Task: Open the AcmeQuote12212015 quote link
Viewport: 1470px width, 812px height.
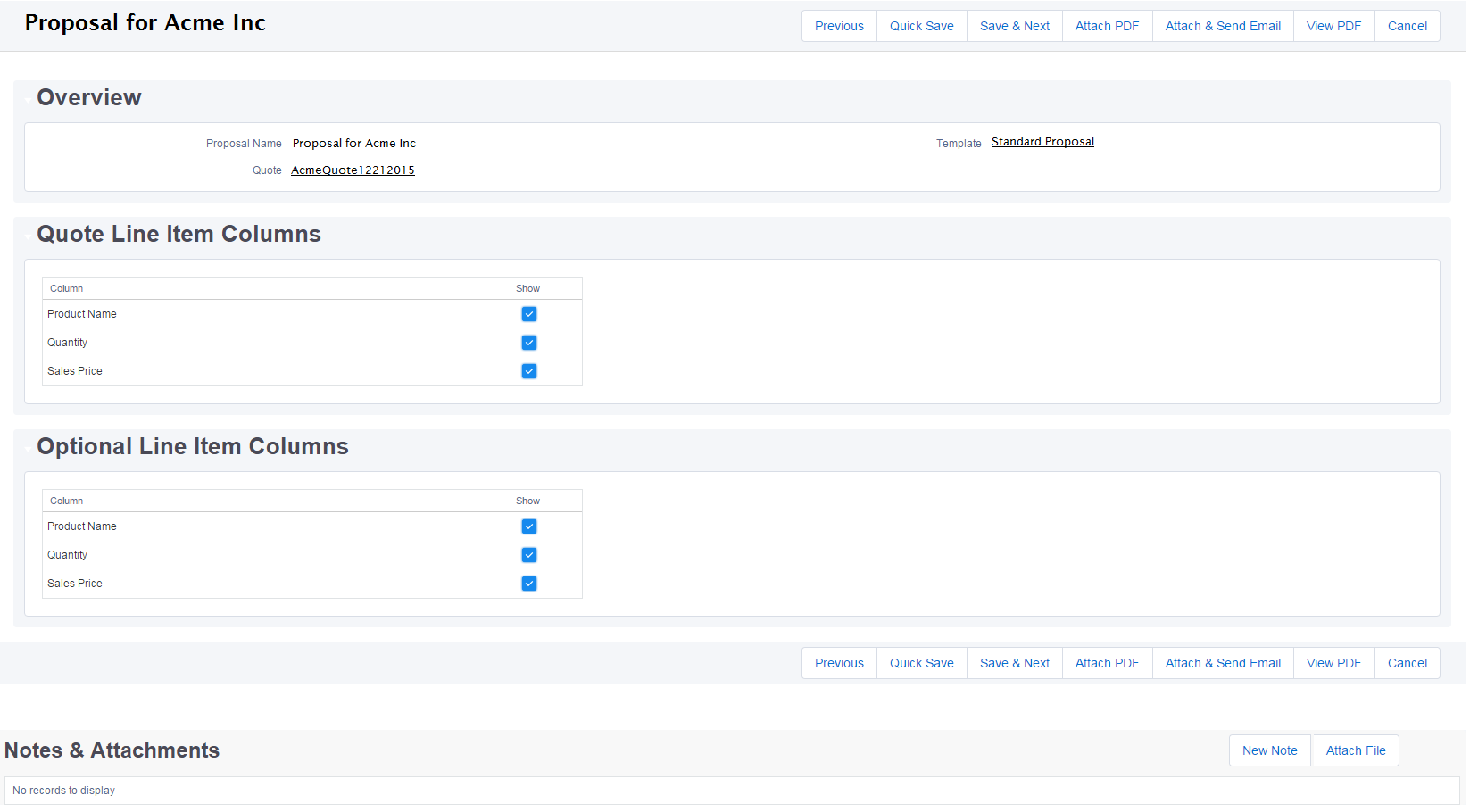Action: pos(353,170)
